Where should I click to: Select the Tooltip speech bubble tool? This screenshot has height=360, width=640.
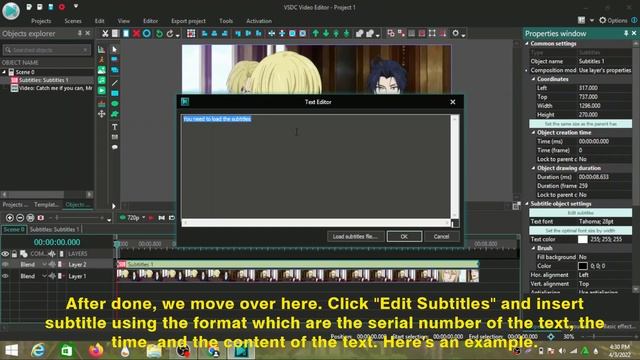click(115, 147)
